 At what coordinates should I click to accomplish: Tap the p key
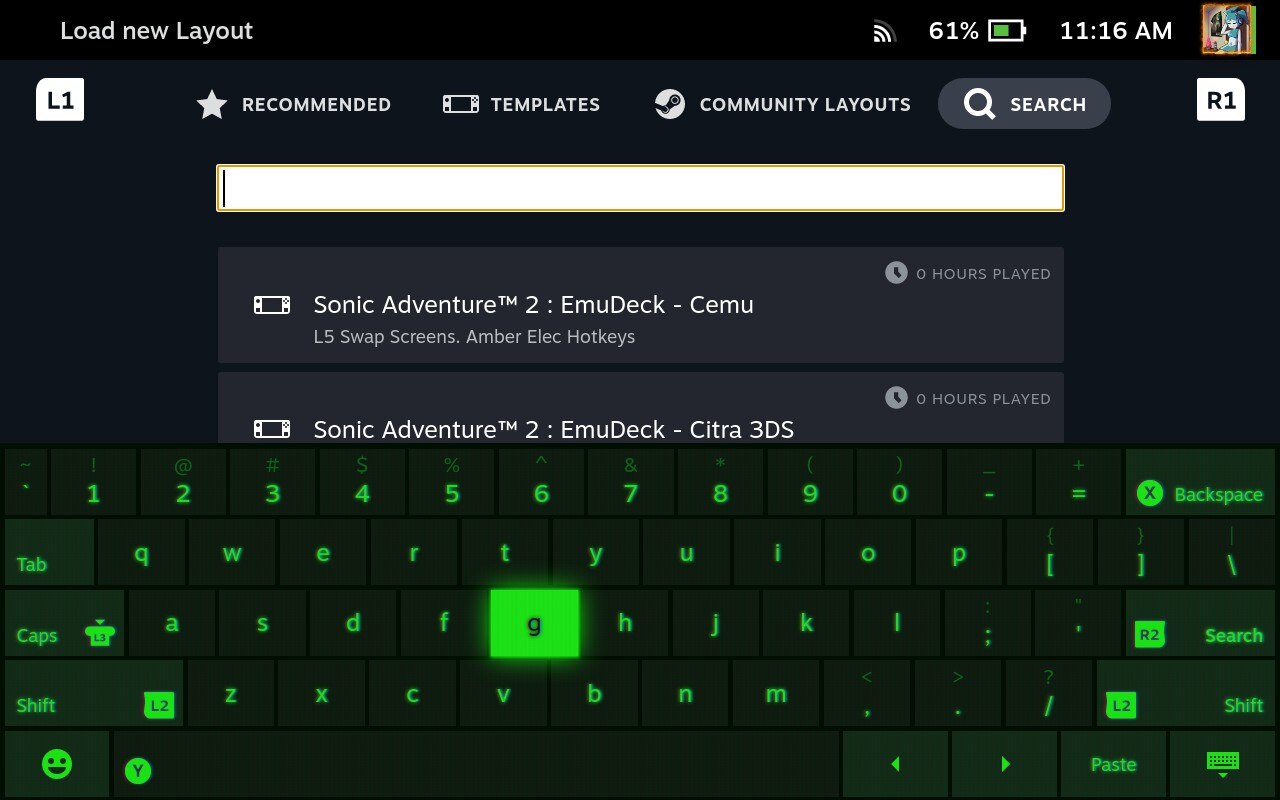pyautogui.click(x=959, y=552)
